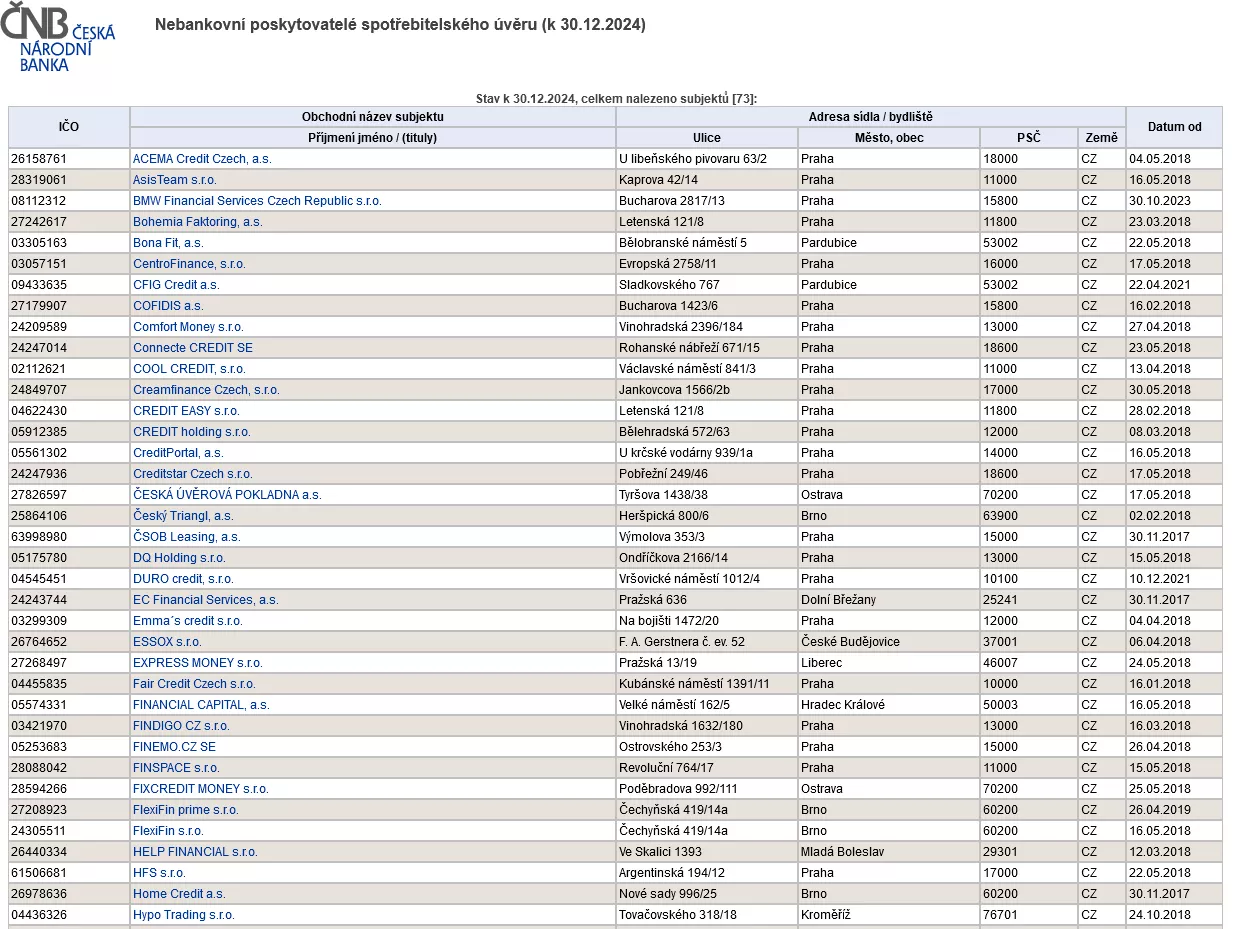Image resolution: width=1233 pixels, height=929 pixels.
Task: Click the ČNB Česká národní banka logo
Action: (x=58, y=37)
